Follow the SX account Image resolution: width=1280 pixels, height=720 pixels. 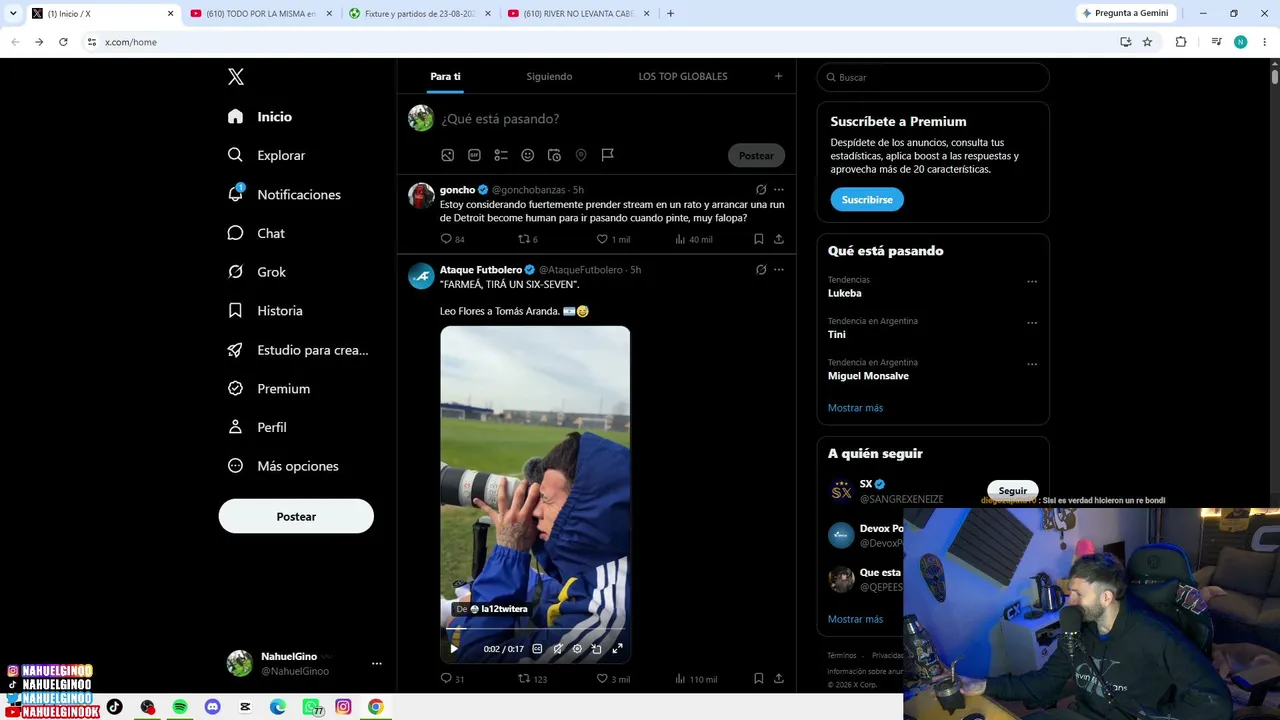click(x=1012, y=490)
